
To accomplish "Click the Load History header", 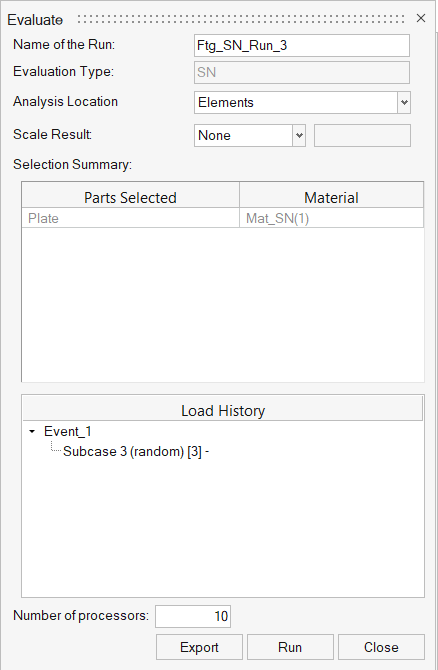I will (223, 411).
